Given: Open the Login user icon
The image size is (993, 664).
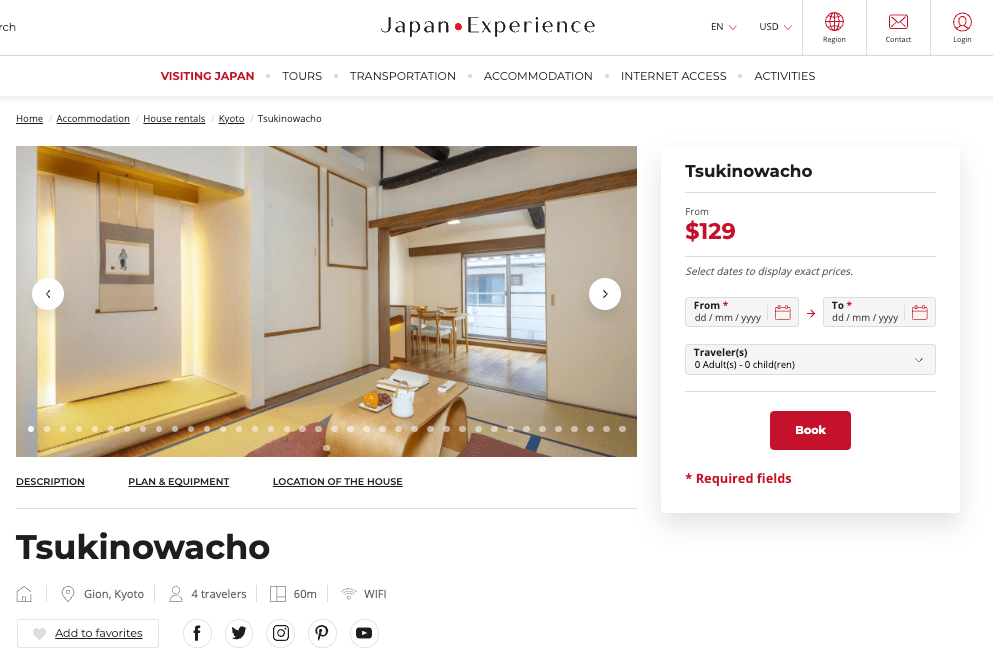Looking at the screenshot, I should coord(962,22).
